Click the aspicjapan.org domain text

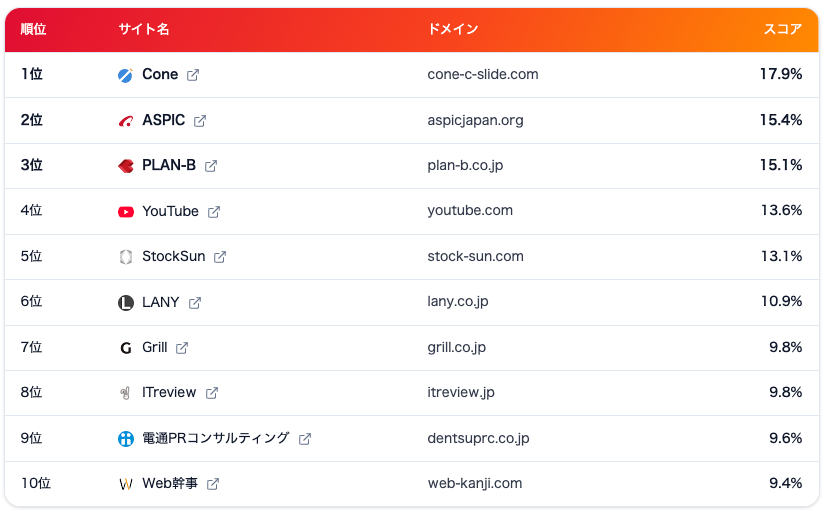[475, 121]
